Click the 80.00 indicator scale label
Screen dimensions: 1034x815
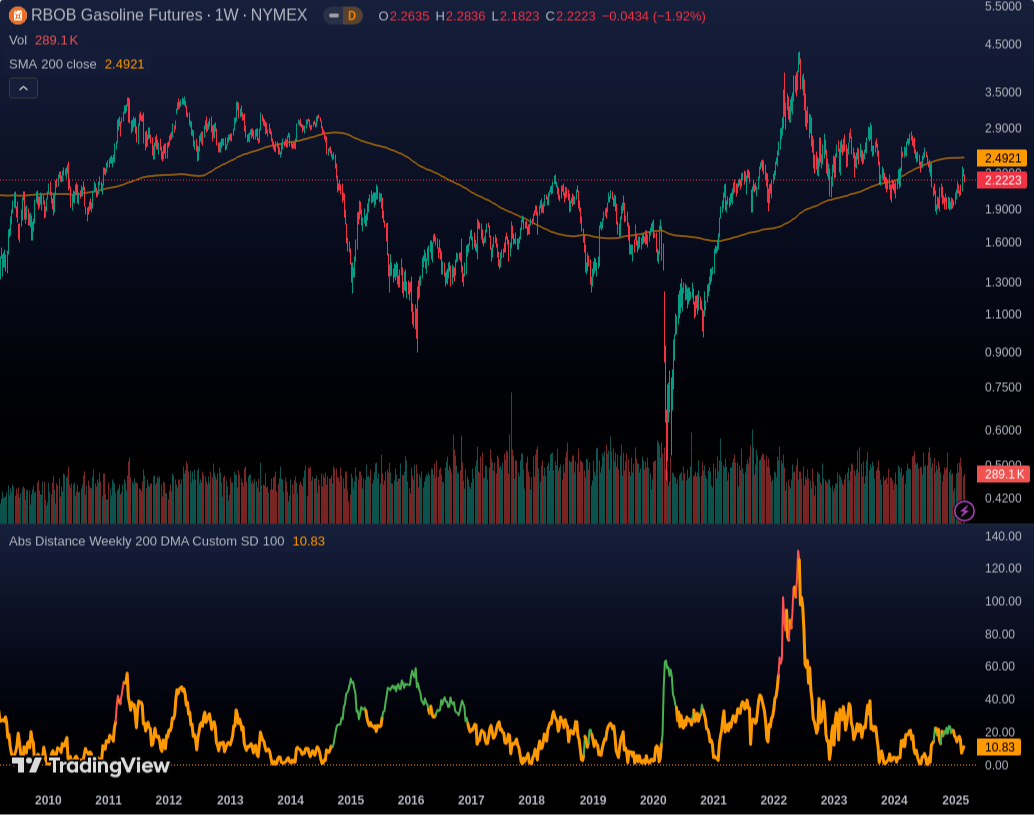(x=1000, y=634)
